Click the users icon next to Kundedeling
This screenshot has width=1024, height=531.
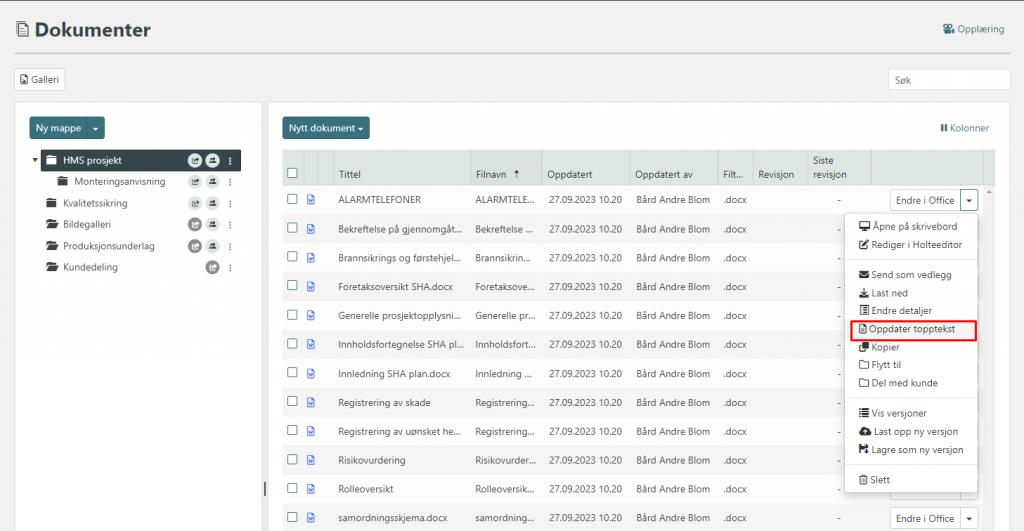point(212,267)
